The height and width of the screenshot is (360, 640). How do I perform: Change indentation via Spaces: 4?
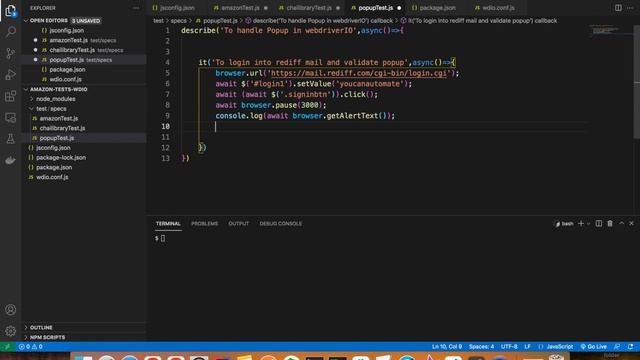(x=481, y=347)
